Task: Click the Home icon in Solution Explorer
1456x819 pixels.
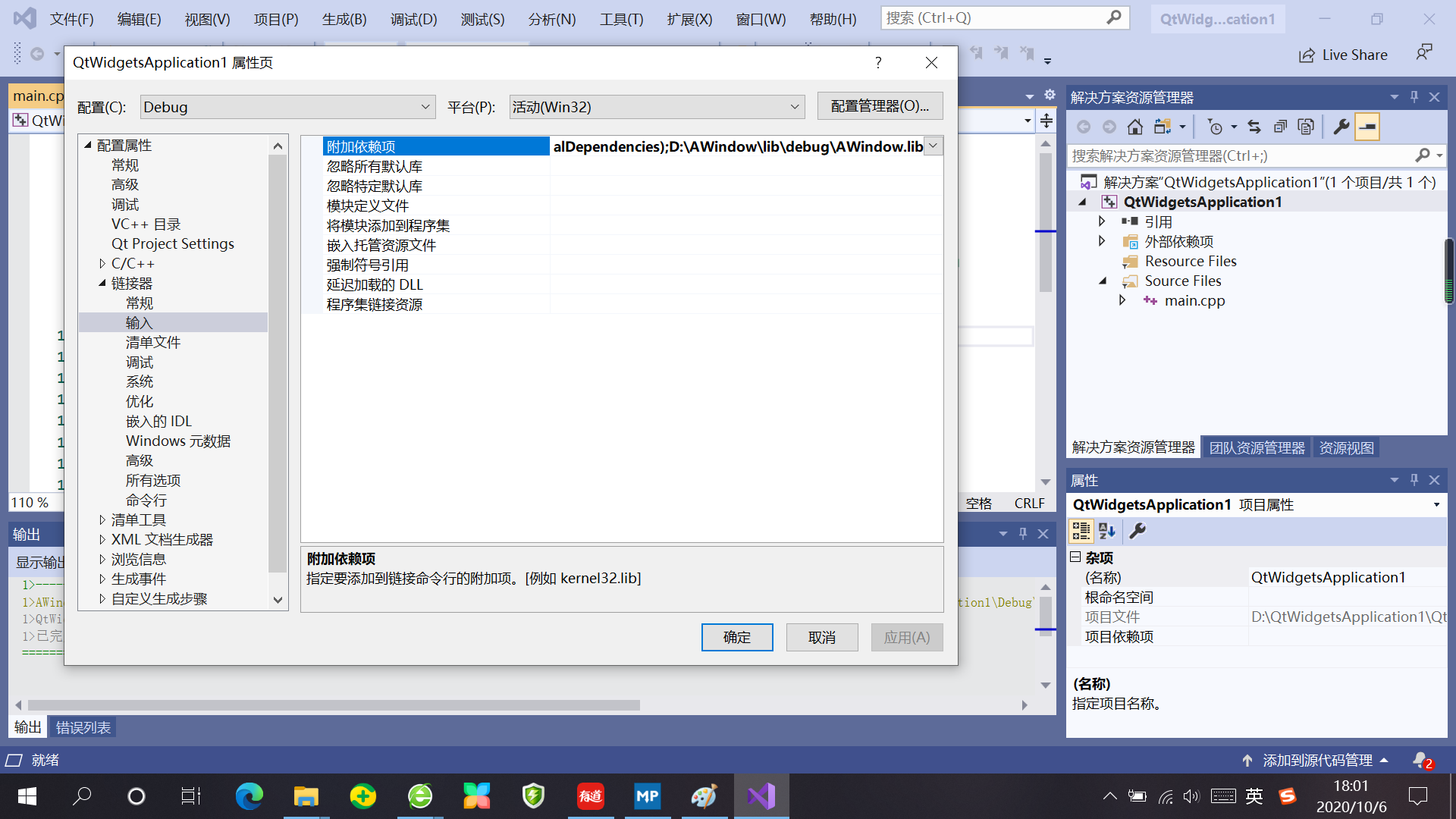Action: [x=1134, y=127]
